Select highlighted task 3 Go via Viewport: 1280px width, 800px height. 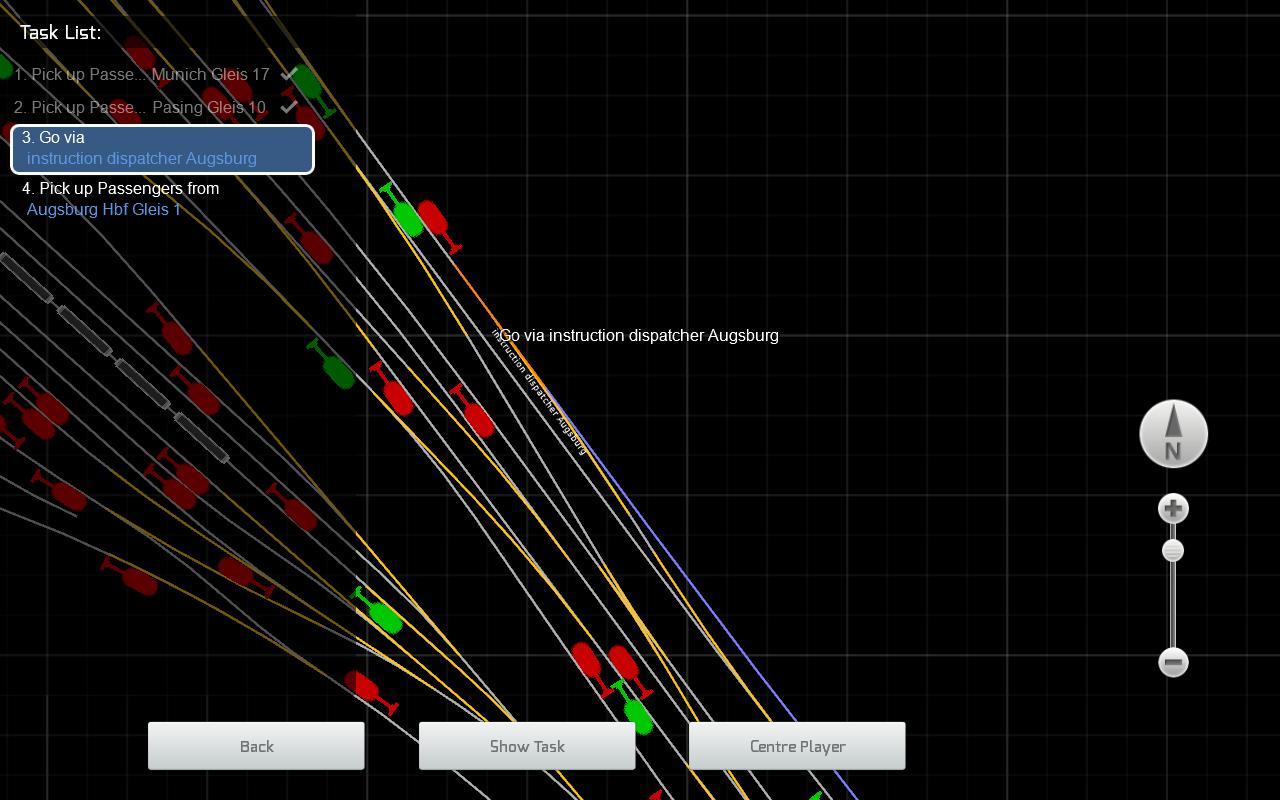point(162,149)
